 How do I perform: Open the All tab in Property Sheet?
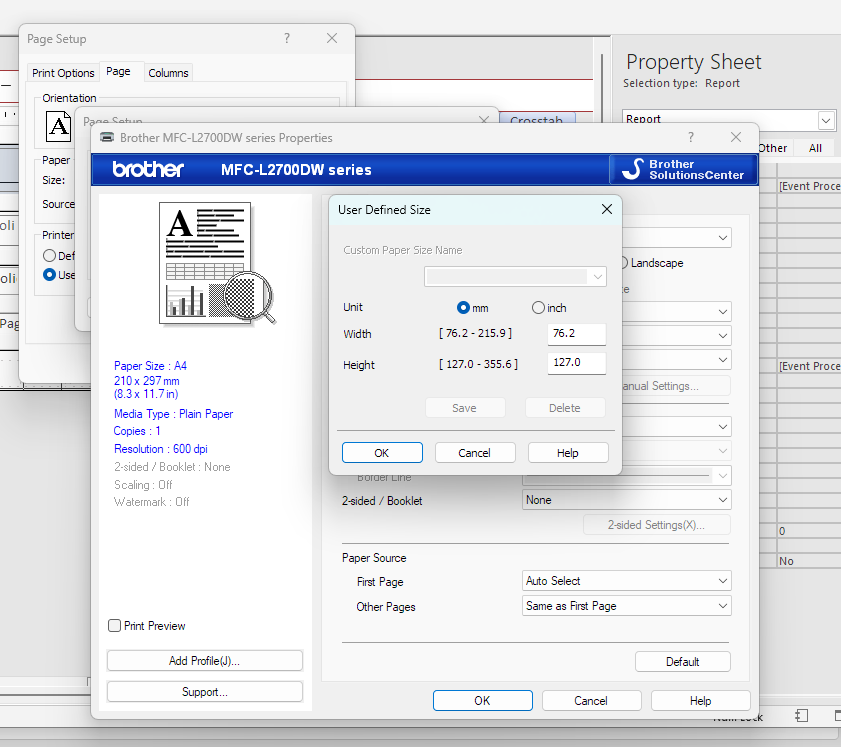(815, 148)
